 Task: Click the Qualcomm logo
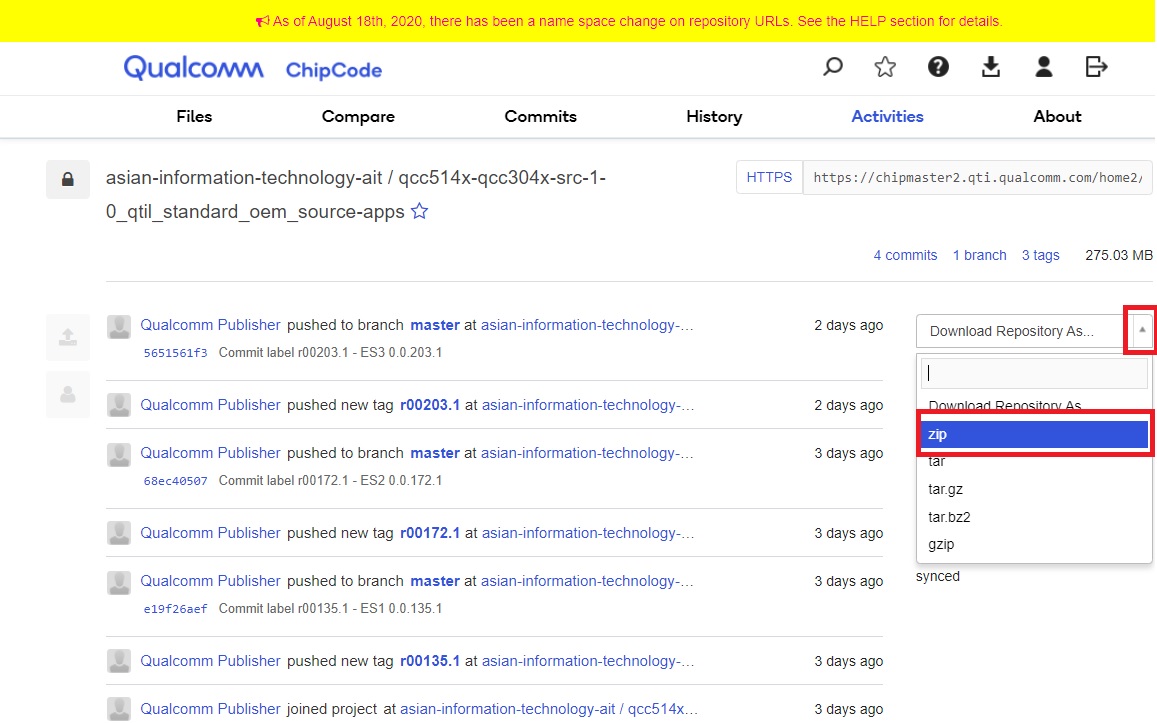pyautogui.click(x=193, y=68)
